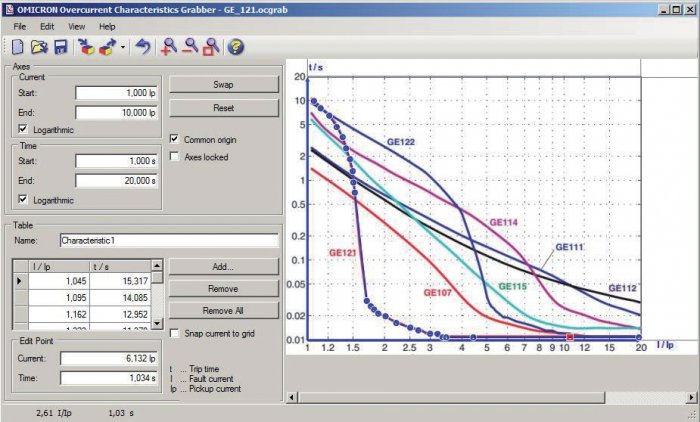Click the table scrollbar up arrow
Image resolution: width=700 pixels, height=422 pixels.
coord(157,266)
